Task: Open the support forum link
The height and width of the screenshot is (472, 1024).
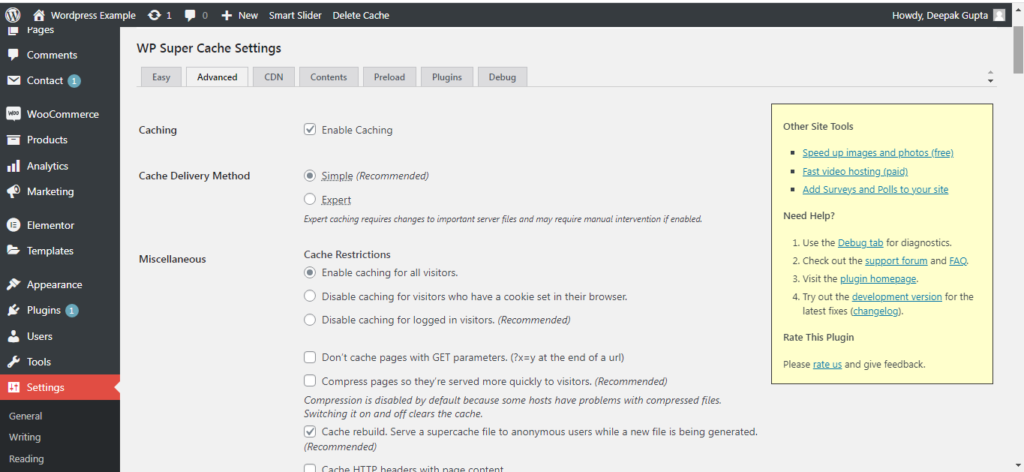Action: pos(881,260)
